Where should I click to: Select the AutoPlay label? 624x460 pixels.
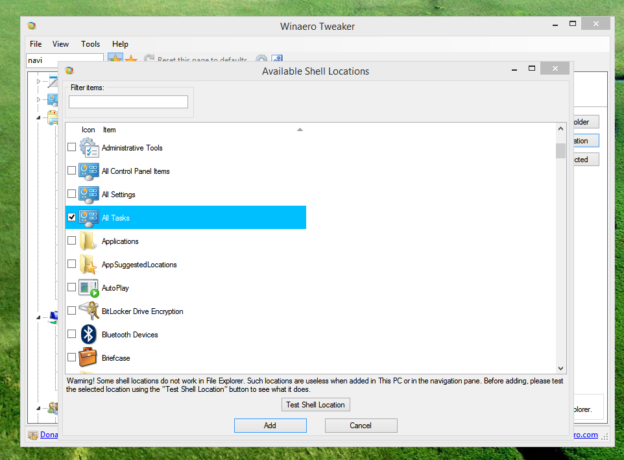coord(115,288)
